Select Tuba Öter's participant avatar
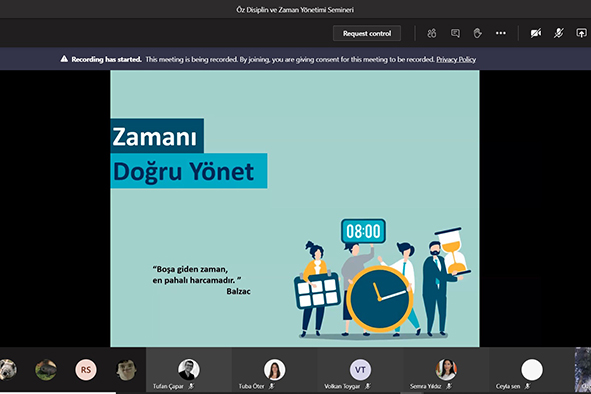Image resolution: width=591 pixels, height=394 pixels. tap(274, 369)
